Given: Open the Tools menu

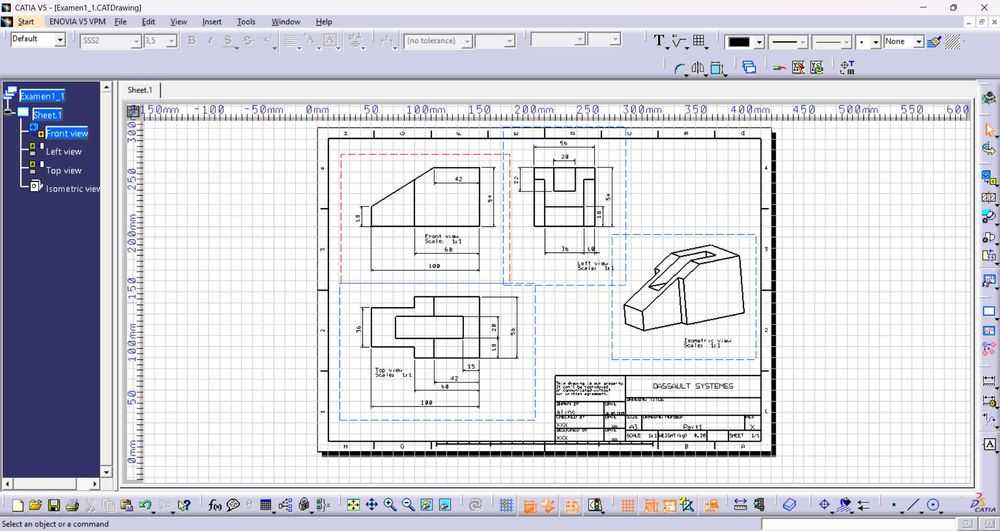Looking at the screenshot, I should click(x=246, y=22).
